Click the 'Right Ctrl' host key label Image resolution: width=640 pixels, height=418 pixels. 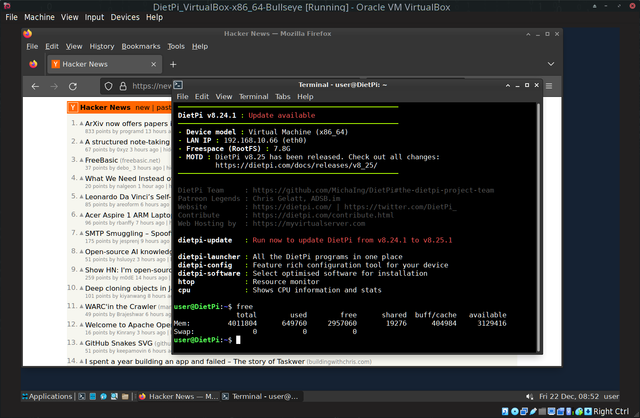click(611, 411)
